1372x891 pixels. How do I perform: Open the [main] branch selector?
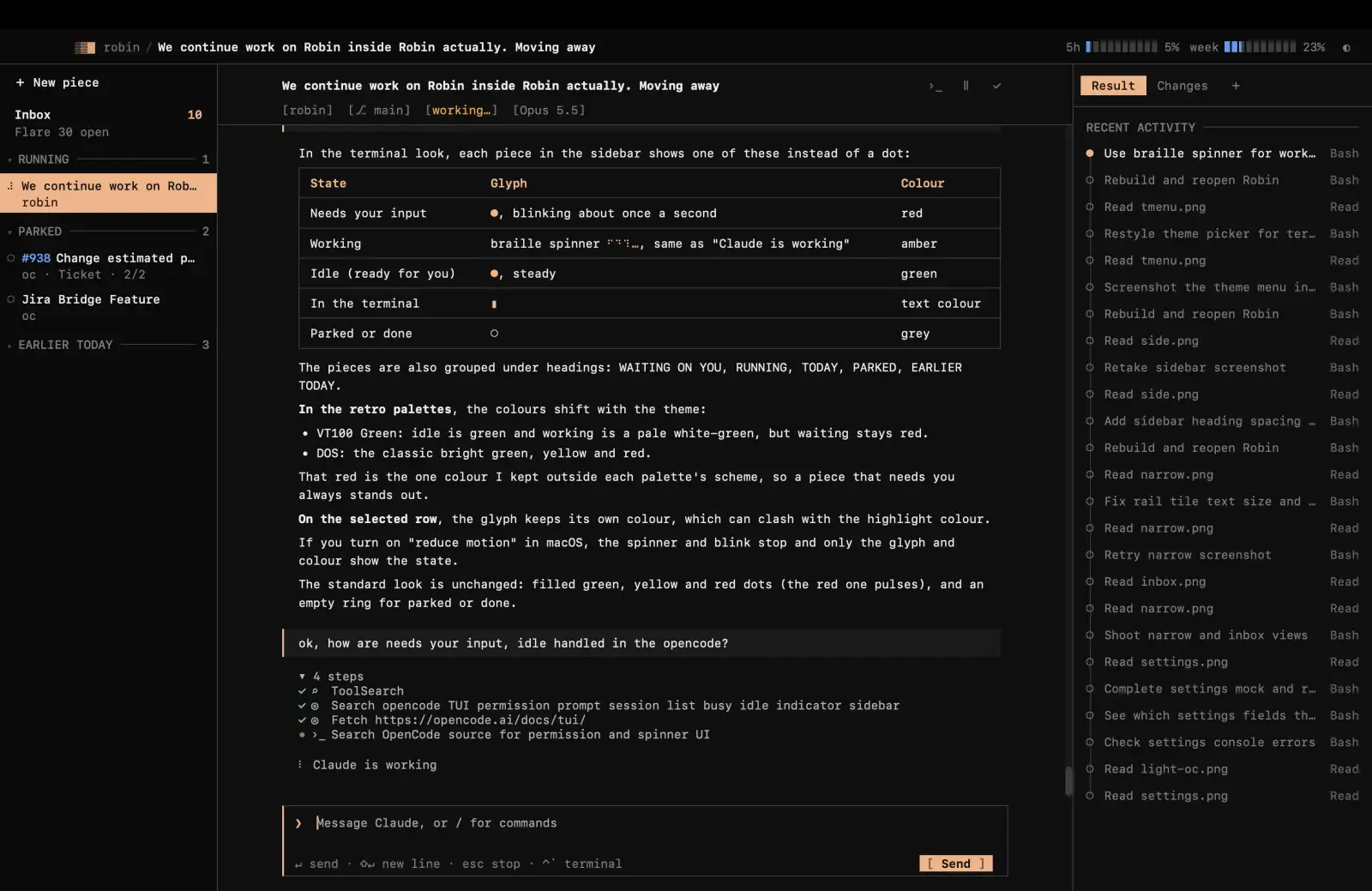coord(379,110)
